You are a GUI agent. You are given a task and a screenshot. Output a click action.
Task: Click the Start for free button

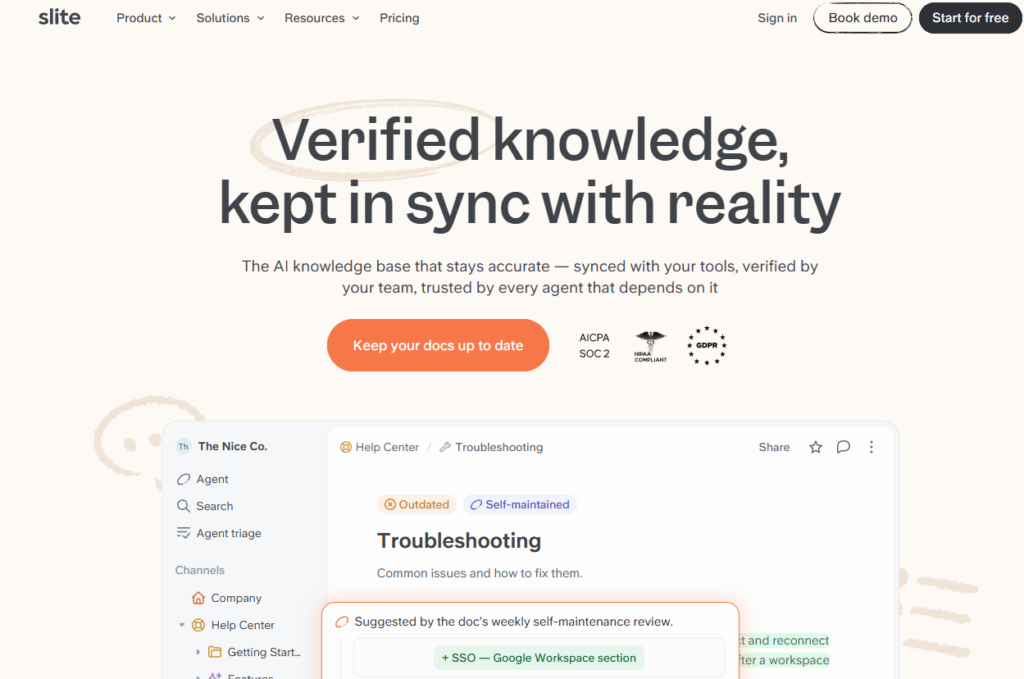[970, 18]
